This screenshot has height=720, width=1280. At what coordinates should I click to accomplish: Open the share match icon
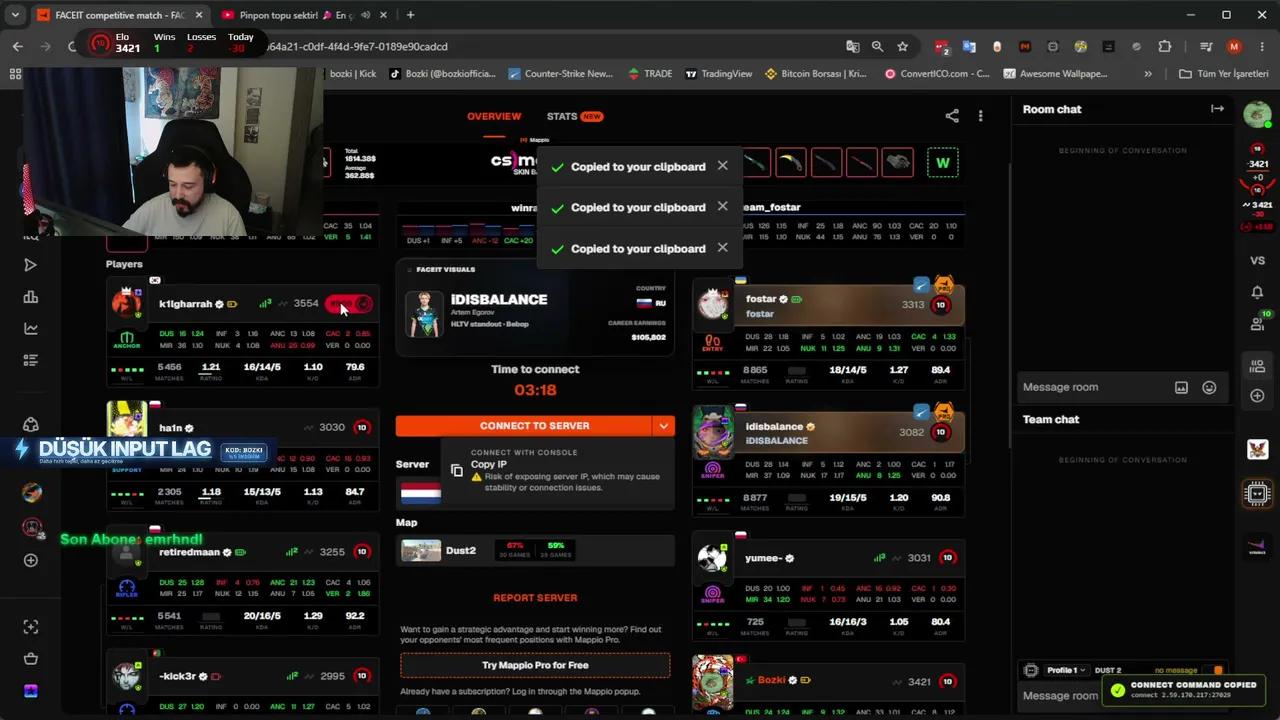[x=952, y=116]
